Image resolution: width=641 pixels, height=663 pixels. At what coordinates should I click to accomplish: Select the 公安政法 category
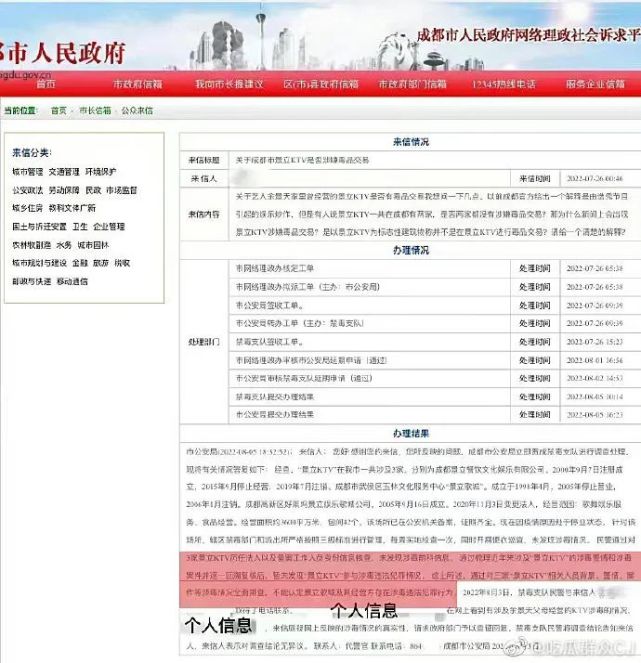[28, 190]
